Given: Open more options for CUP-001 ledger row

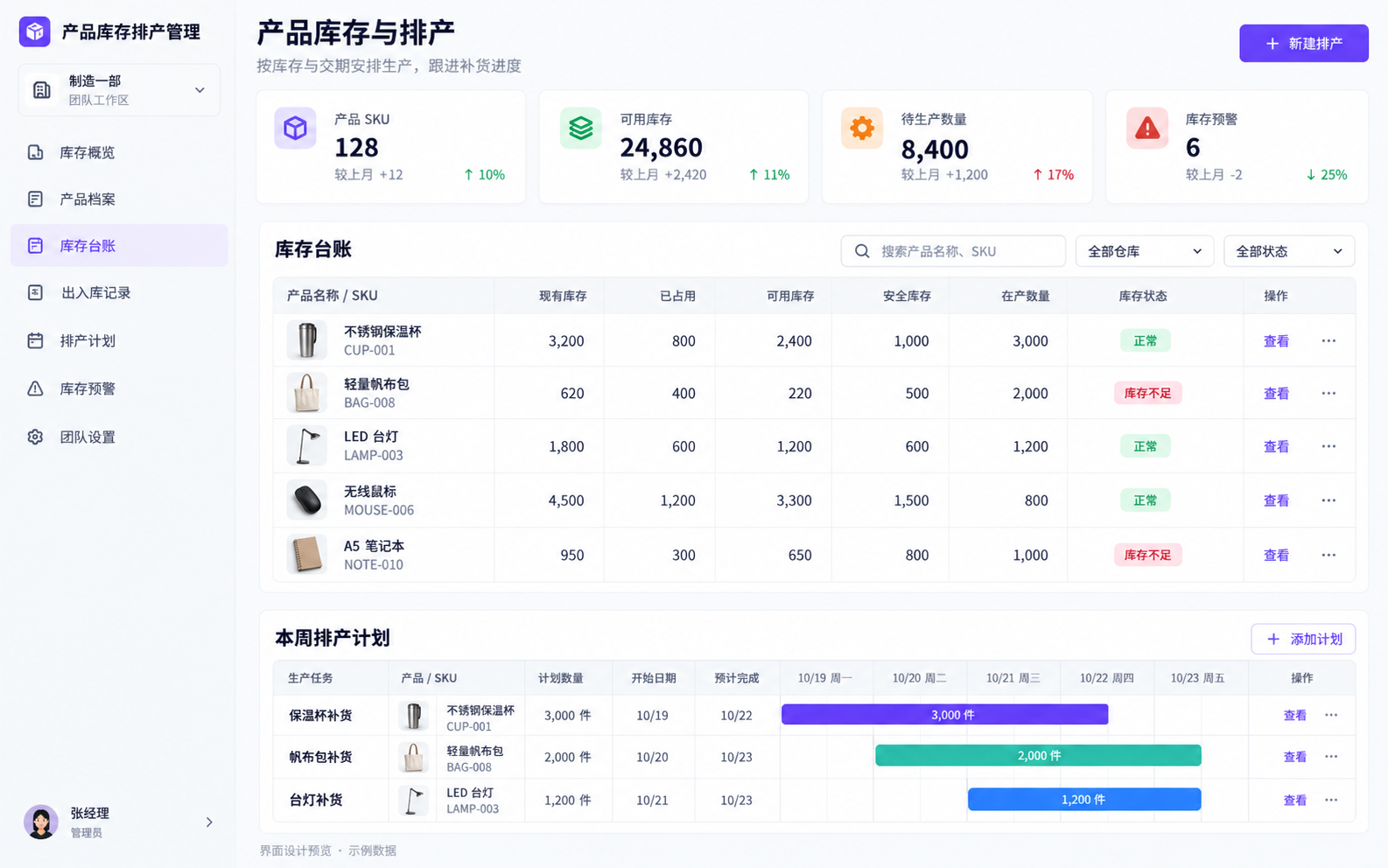Looking at the screenshot, I should (1328, 340).
